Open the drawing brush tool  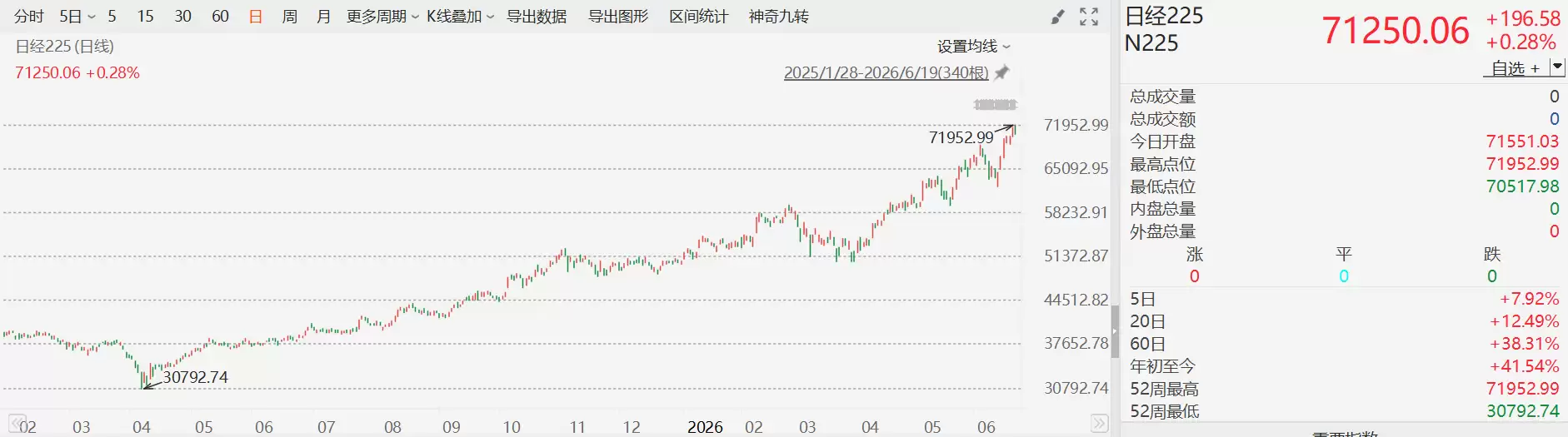(1057, 17)
